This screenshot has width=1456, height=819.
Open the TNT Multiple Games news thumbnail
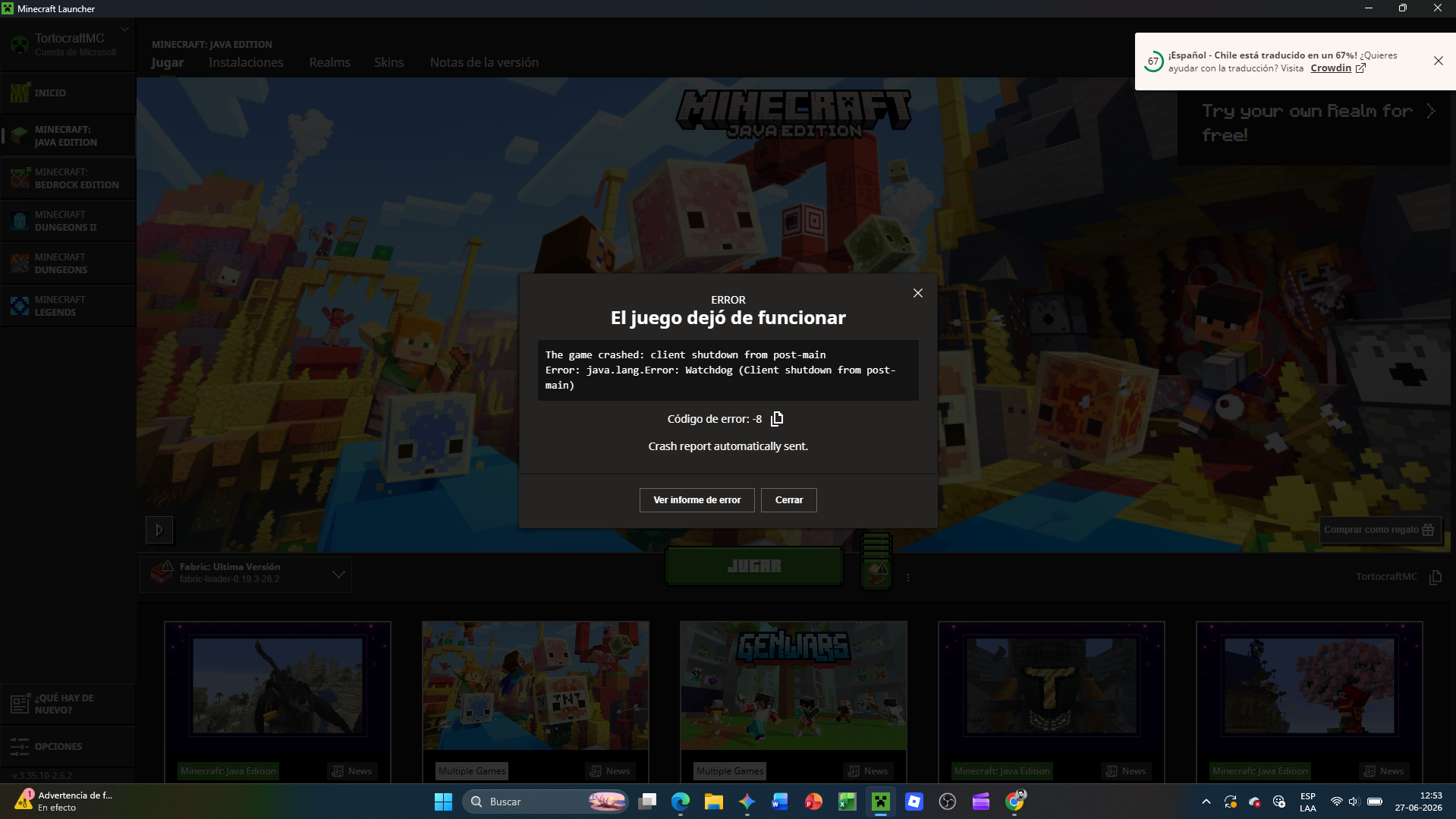(x=536, y=686)
